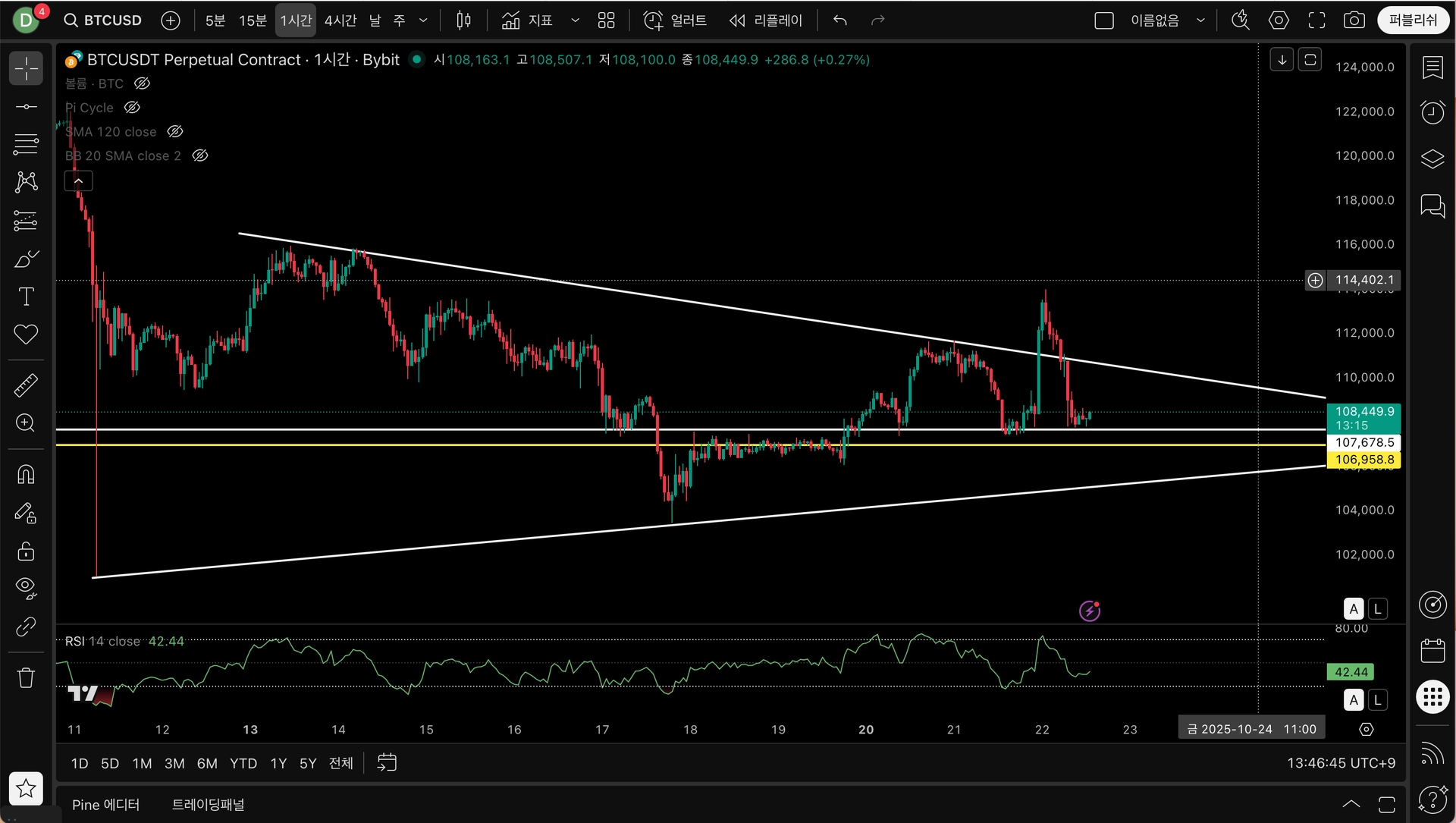Click the 퍼블리쉬 publish button
The image size is (1456, 823).
point(1413,20)
